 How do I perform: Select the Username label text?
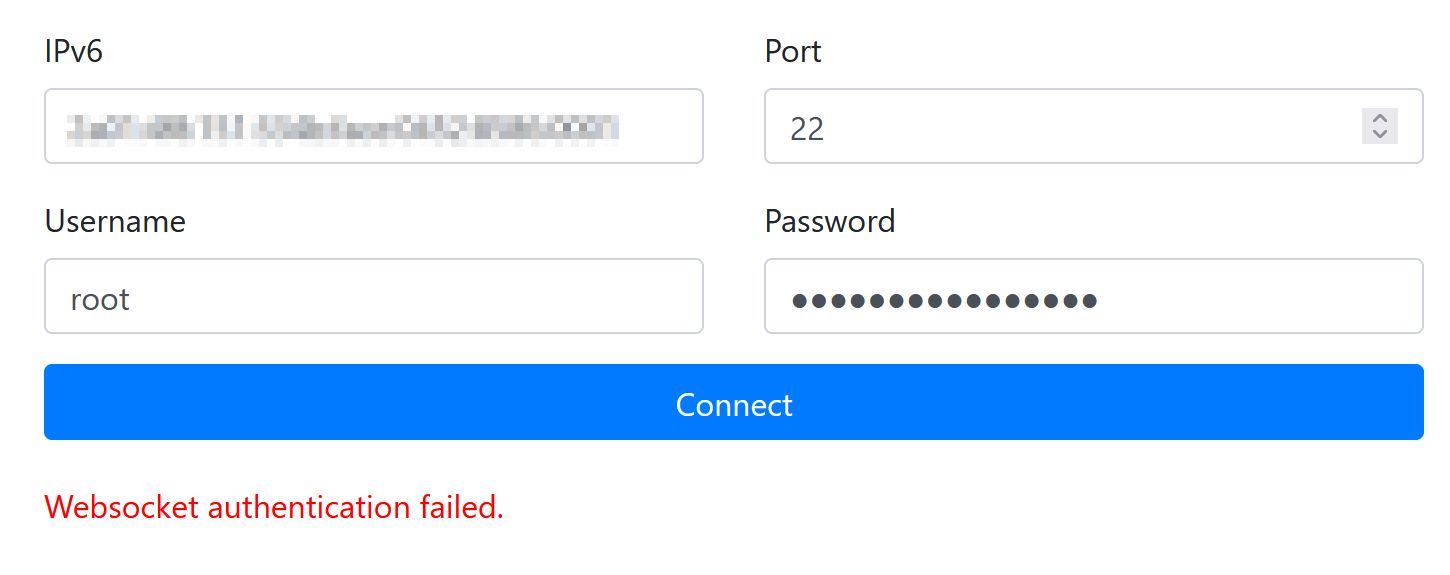115,221
